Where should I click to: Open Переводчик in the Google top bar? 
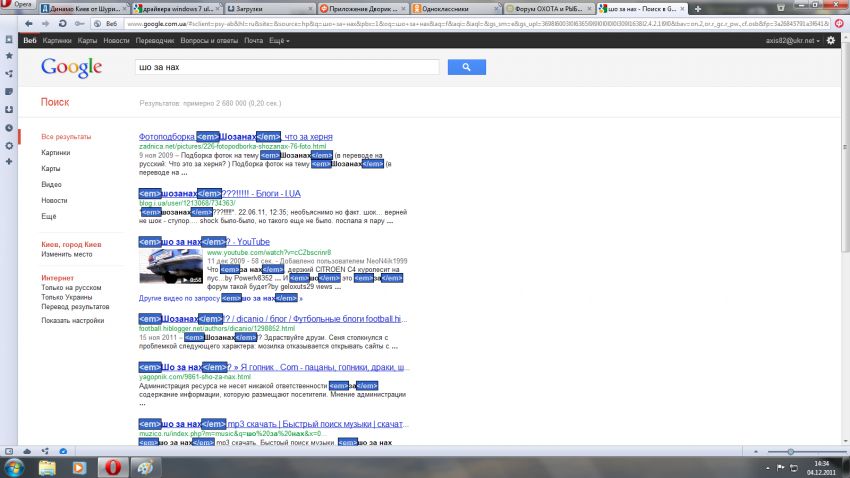(x=154, y=41)
